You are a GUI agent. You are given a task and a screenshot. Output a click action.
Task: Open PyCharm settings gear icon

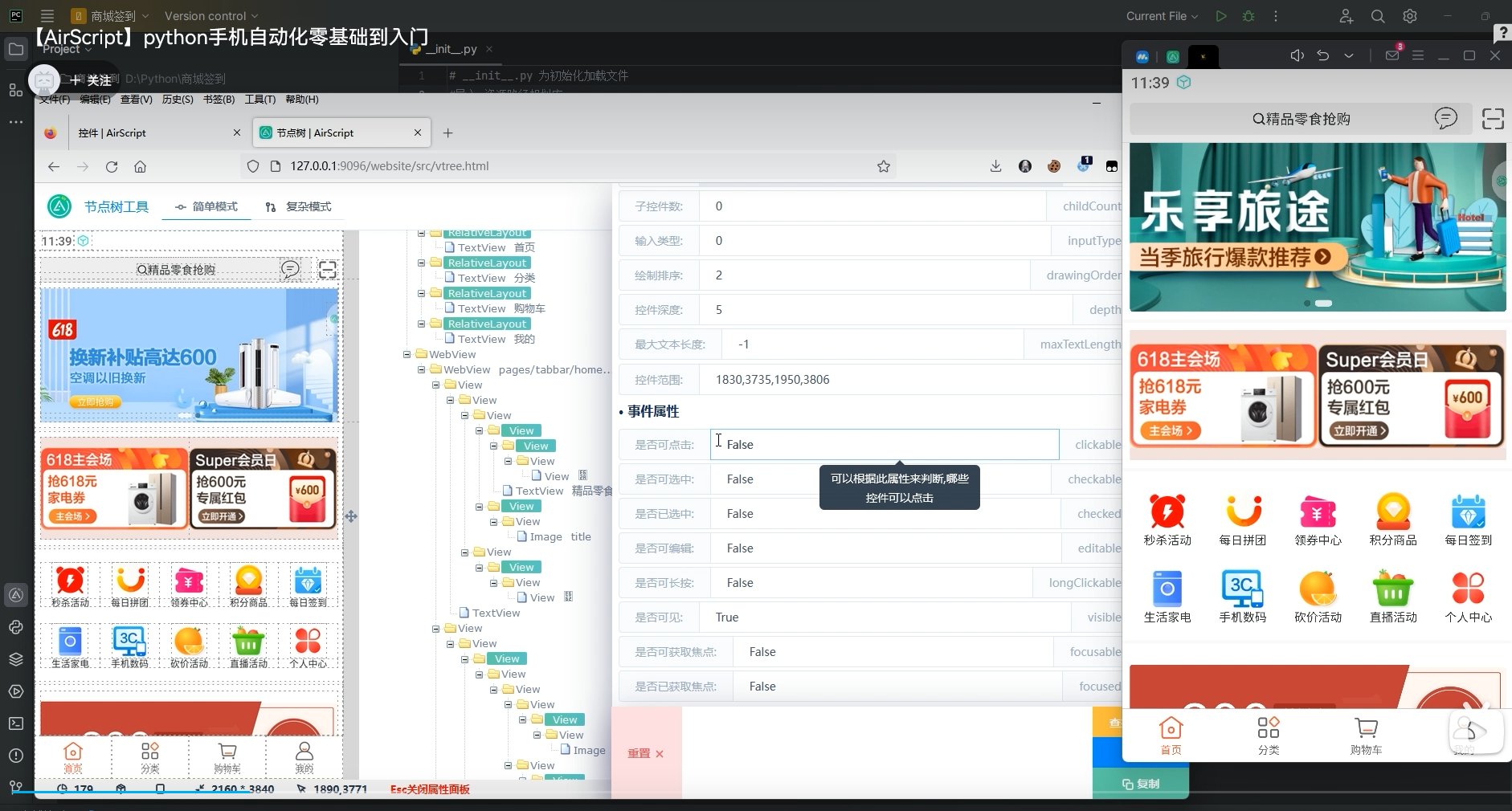[x=1410, y=16]
